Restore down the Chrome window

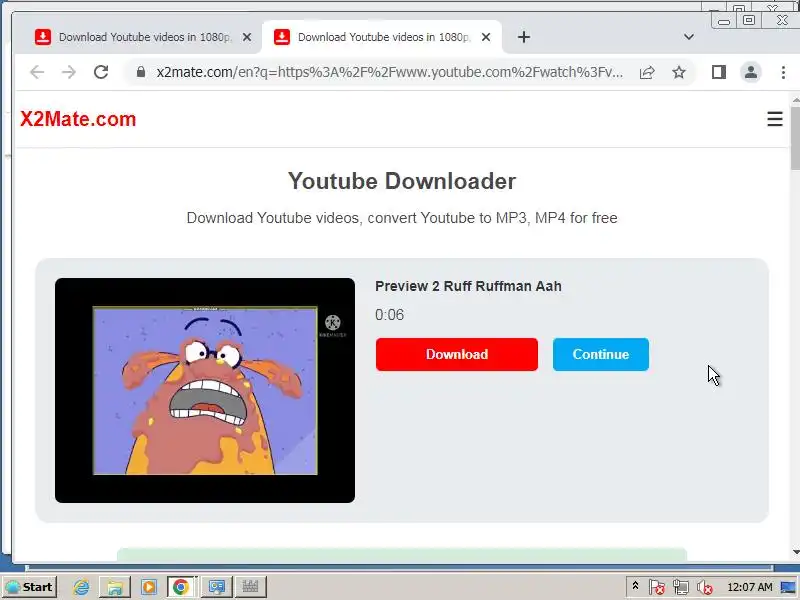749,20
